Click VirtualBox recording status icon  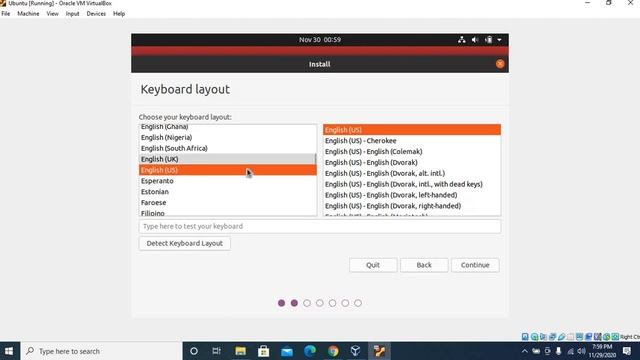[588, 337]
